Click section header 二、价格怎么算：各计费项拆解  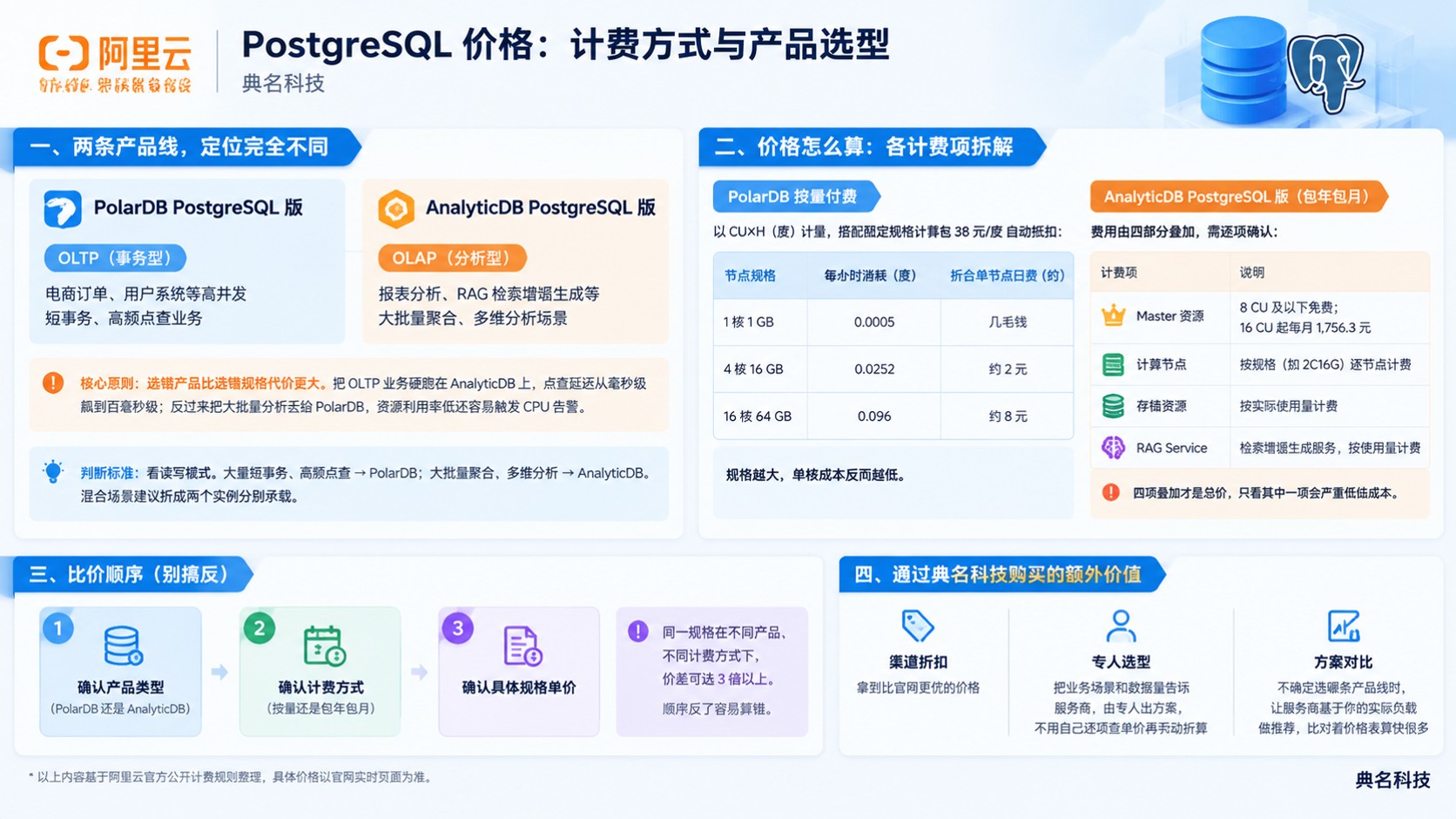[871, 146]
